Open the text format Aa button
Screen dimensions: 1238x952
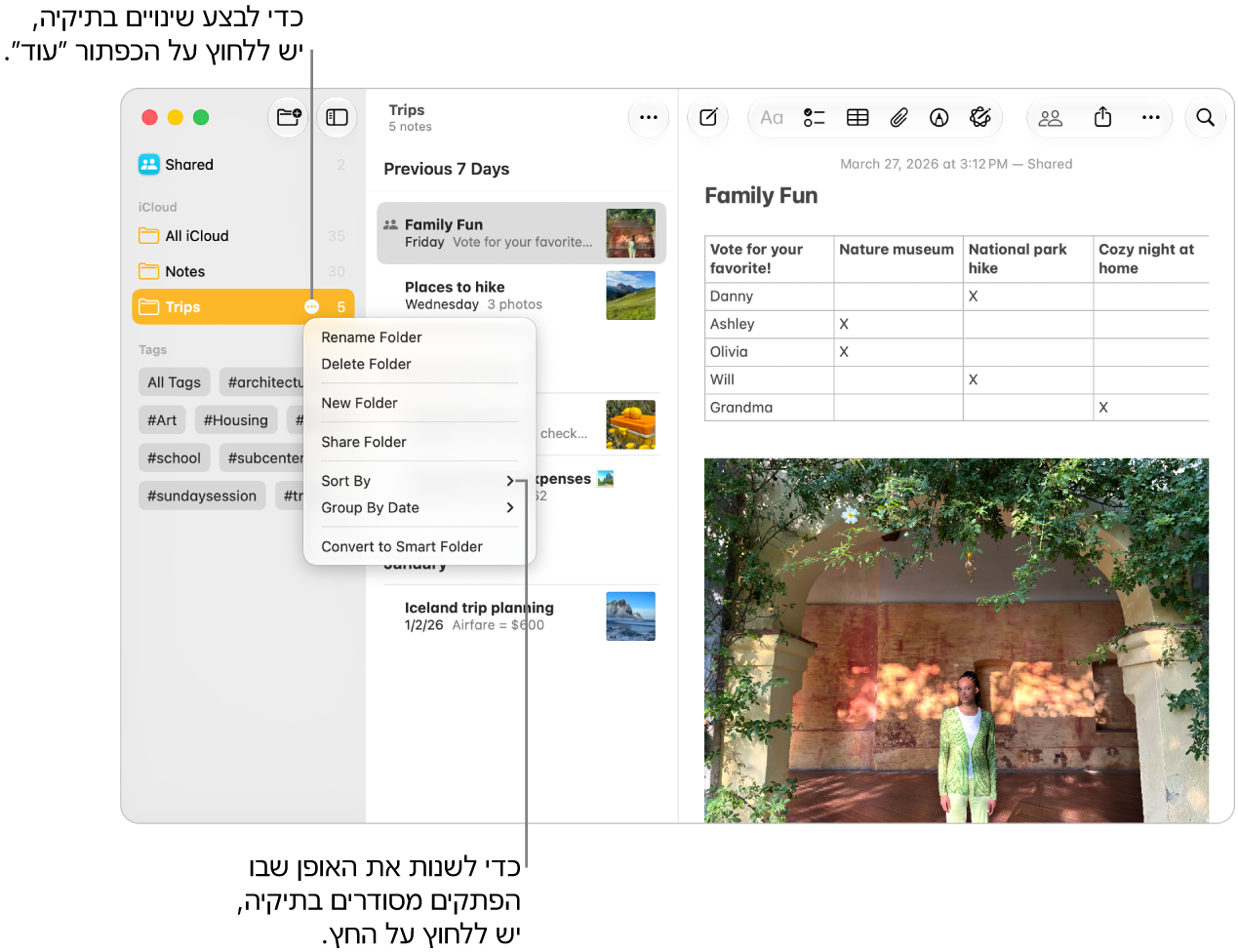tap(772, 118)
